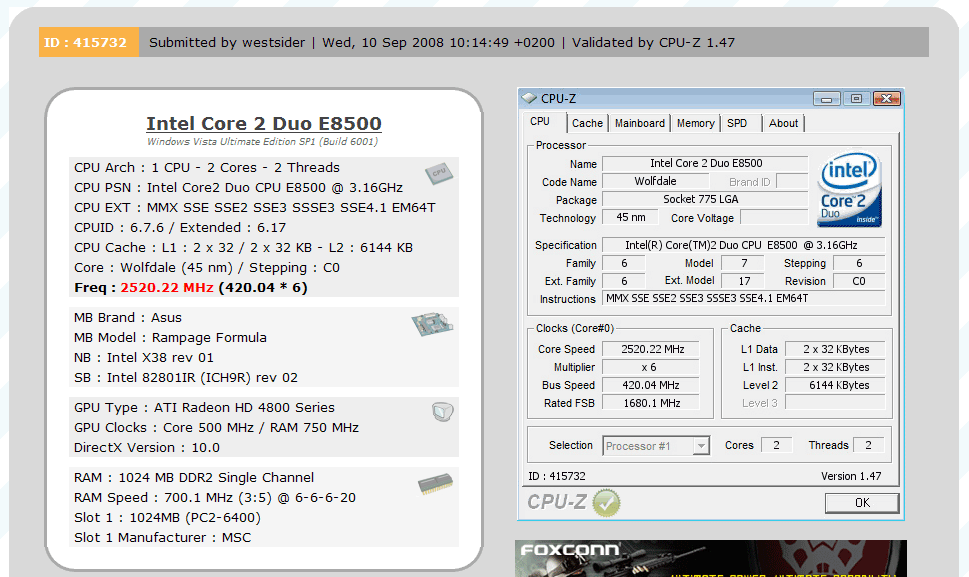Click the 'GPU Type : ATI Radeon HD 4800 Series' line
Image resolution: width=969 pixels, height=577 pixels.
tap(205, 407)
